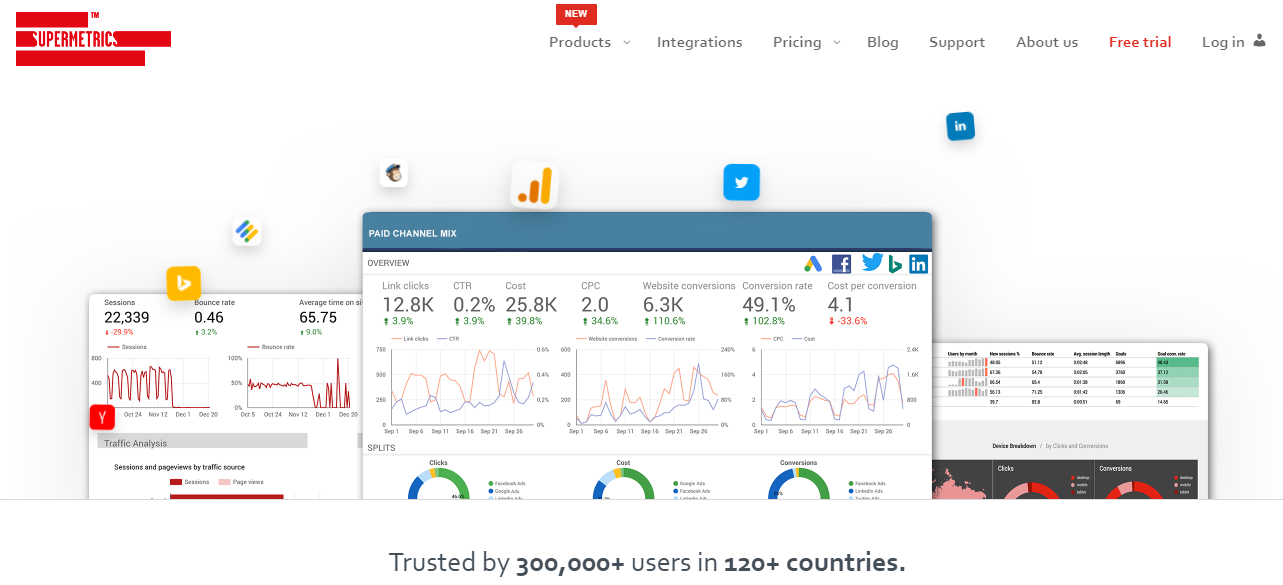Click the Twitter bird icon in Overview row
This screenshot has height=585, width=1283.
[872, 263]
